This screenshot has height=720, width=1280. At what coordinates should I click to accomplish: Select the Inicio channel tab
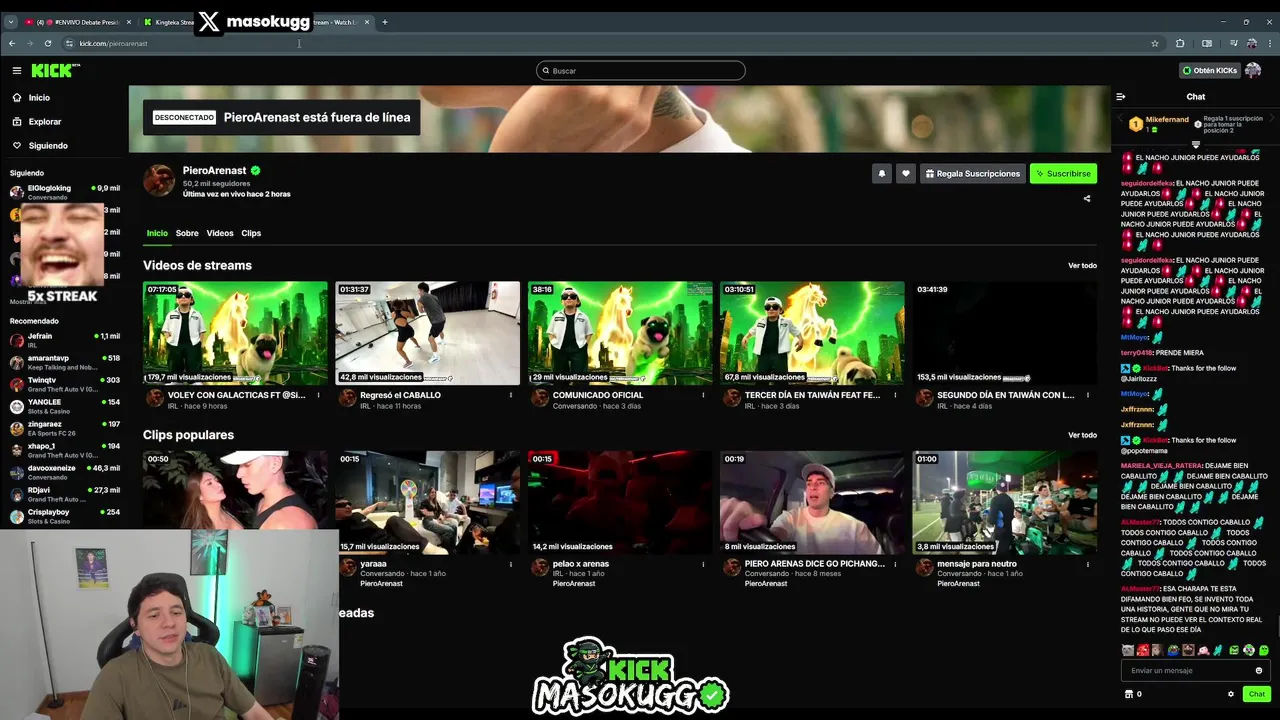[x=157, y=233]
